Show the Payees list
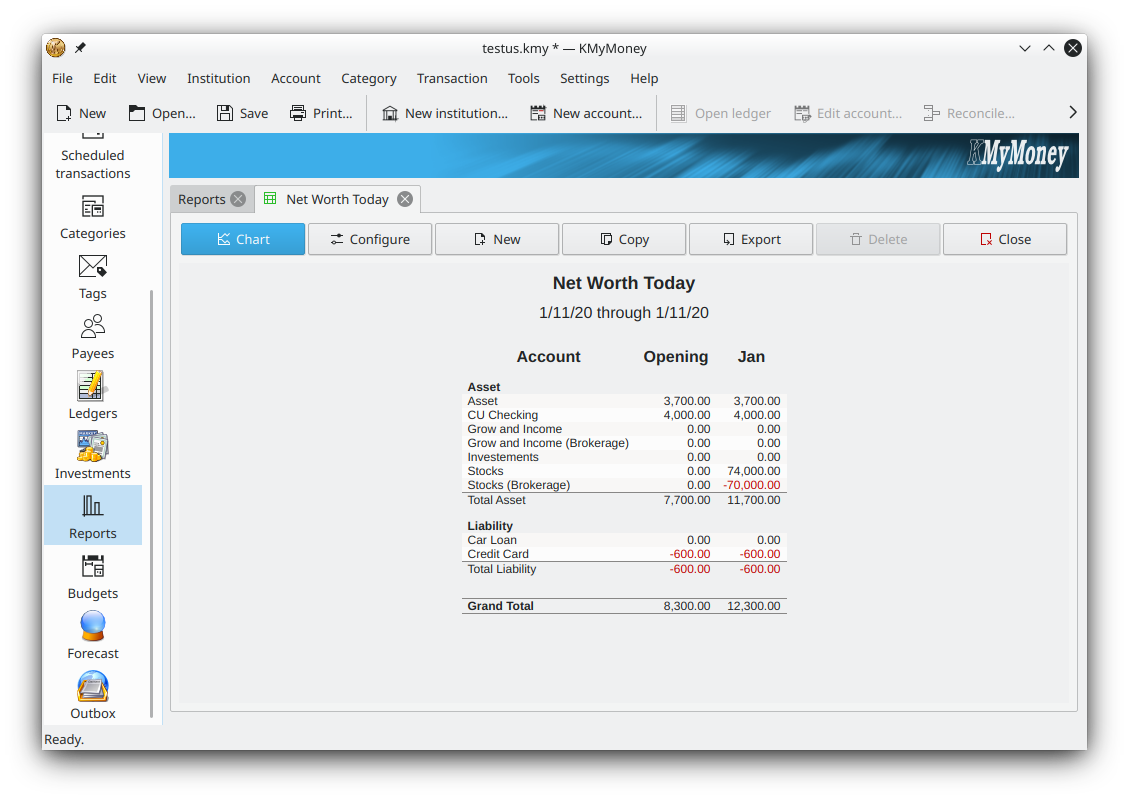 [x=92, y=335]
